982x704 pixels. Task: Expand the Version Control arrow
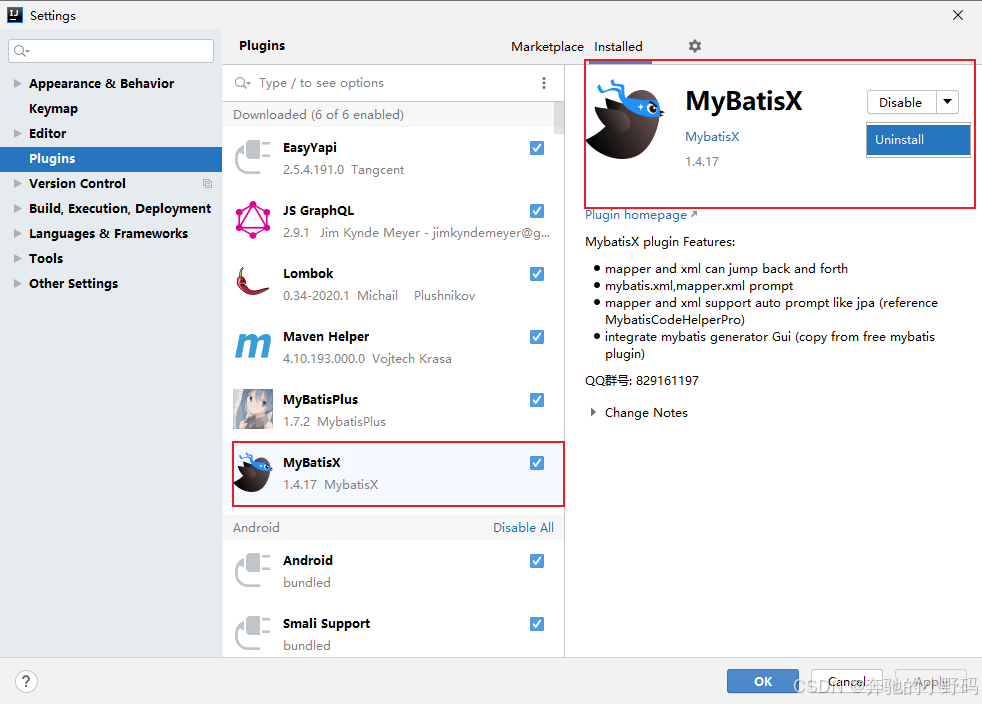[18, 184]
